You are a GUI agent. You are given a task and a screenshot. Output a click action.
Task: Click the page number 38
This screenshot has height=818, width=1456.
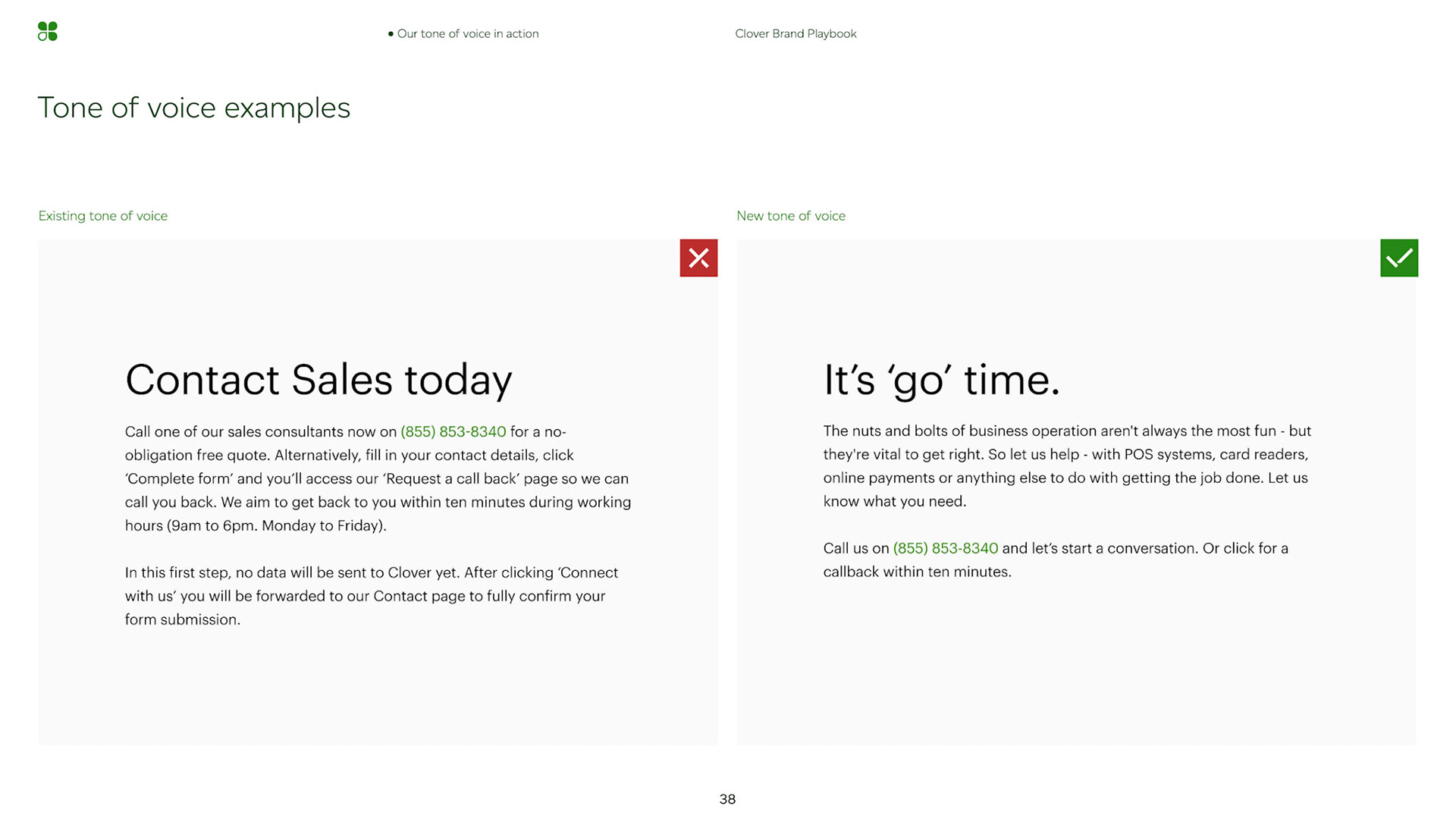click(727, 799)
